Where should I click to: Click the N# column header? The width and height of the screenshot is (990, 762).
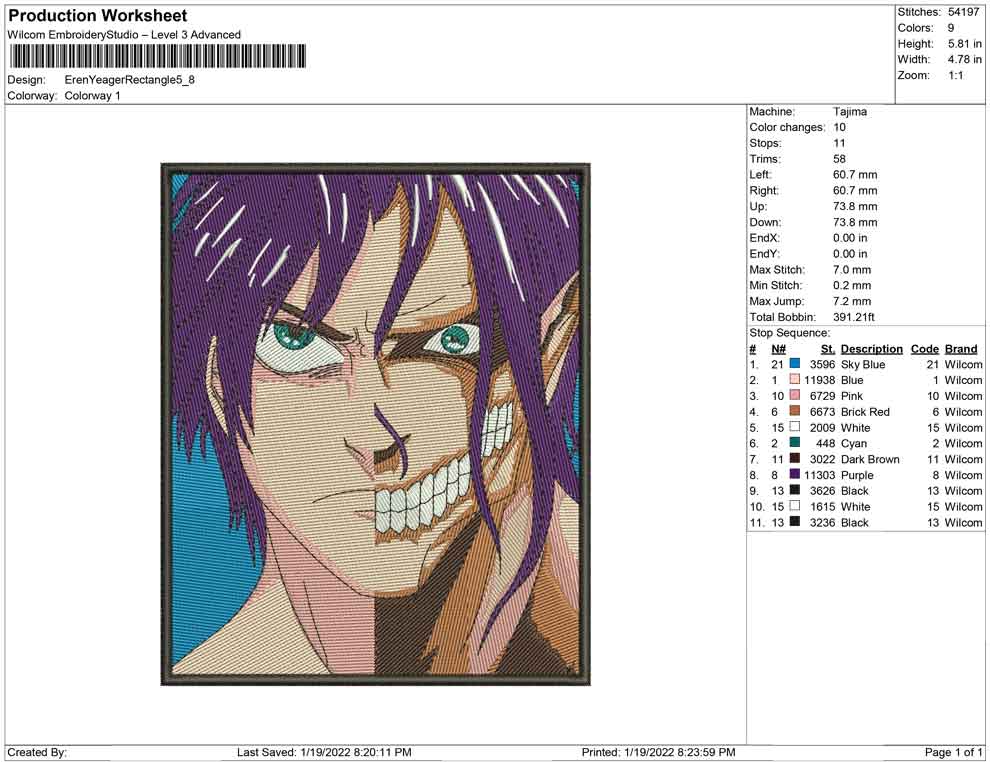click(778, 348)
